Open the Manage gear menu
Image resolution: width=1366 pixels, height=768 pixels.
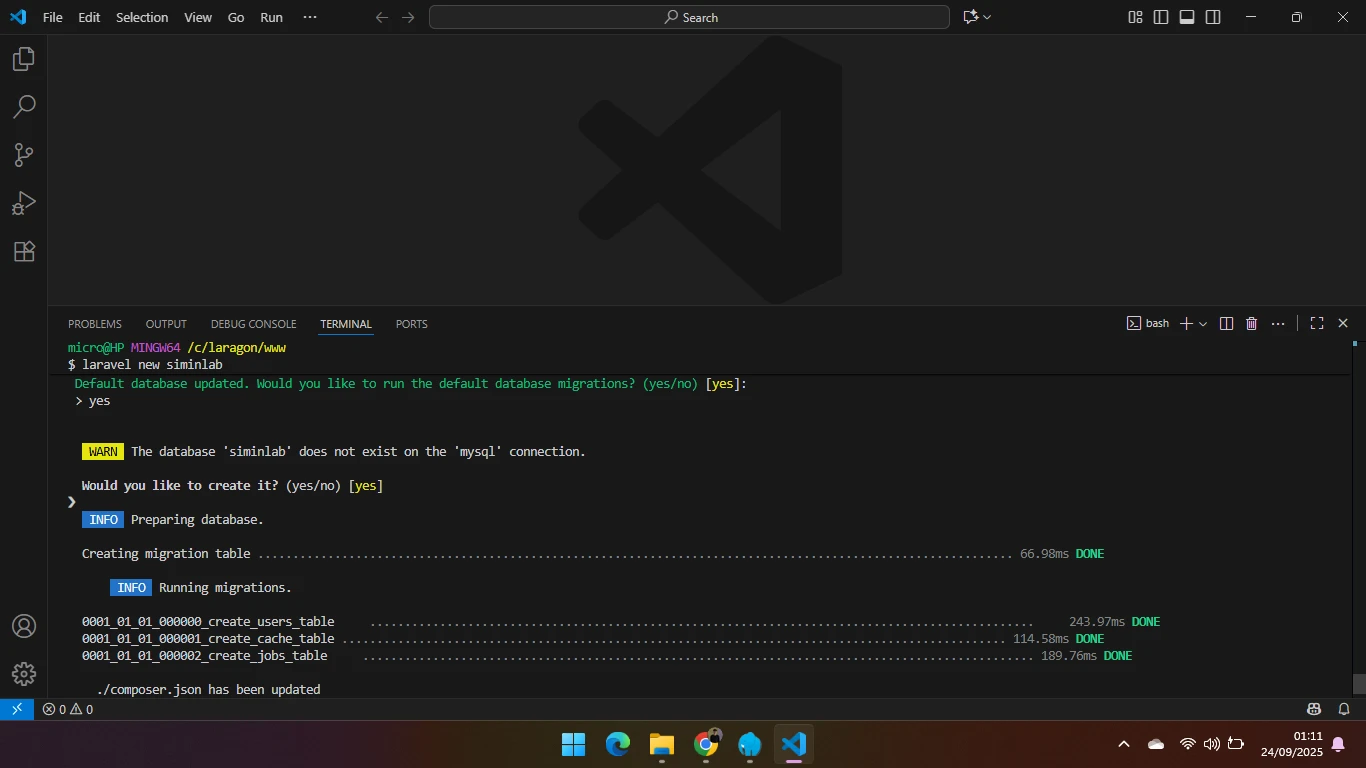point(24,674)
